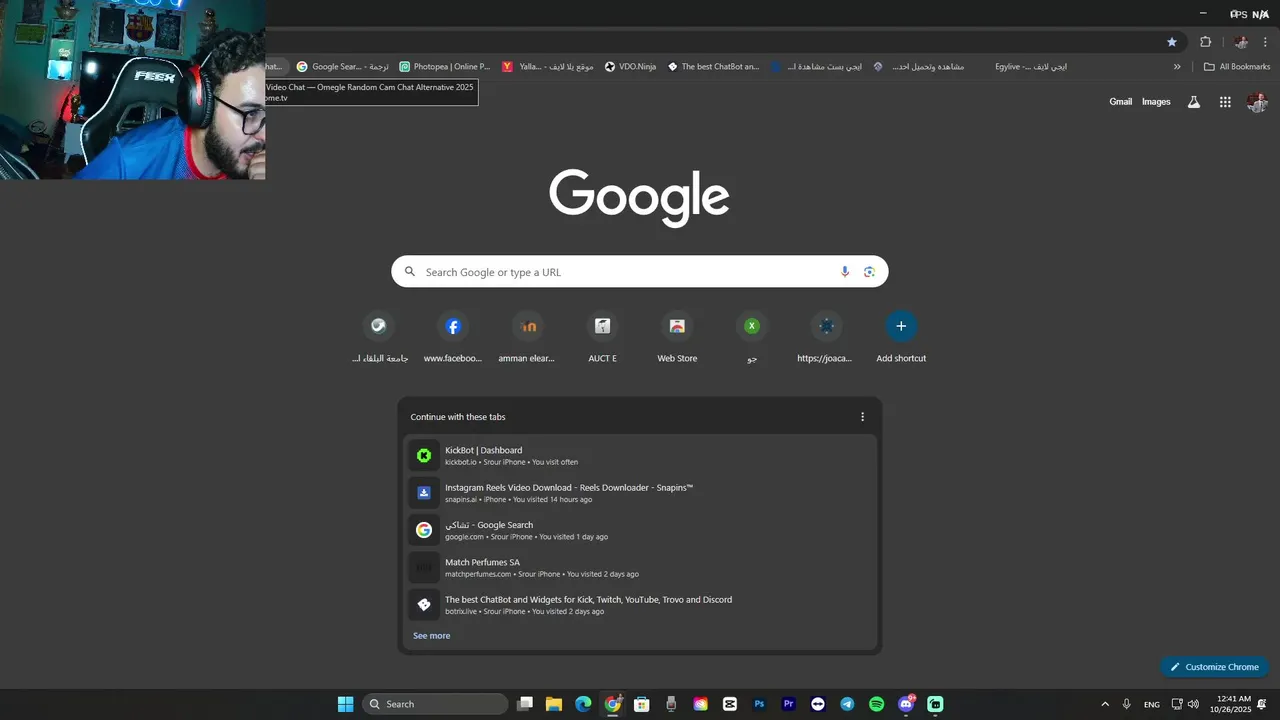Open Discord from the taskbar
The width and height of the screenshot is (1280, 720).
click(907, 704)
